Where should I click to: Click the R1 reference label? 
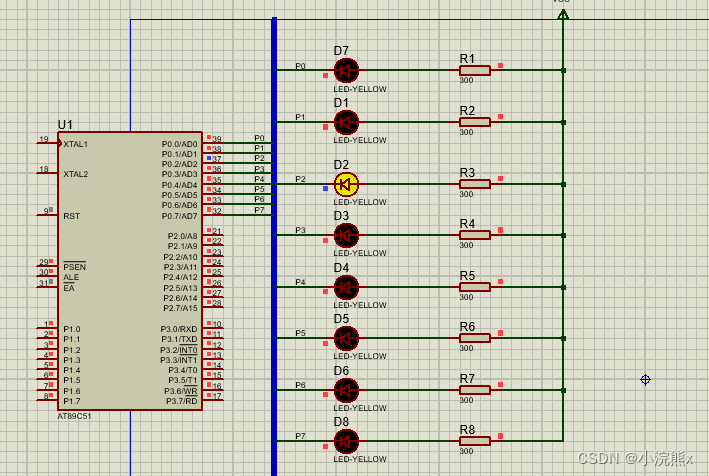pyautogui.click(x=468, y=59)
